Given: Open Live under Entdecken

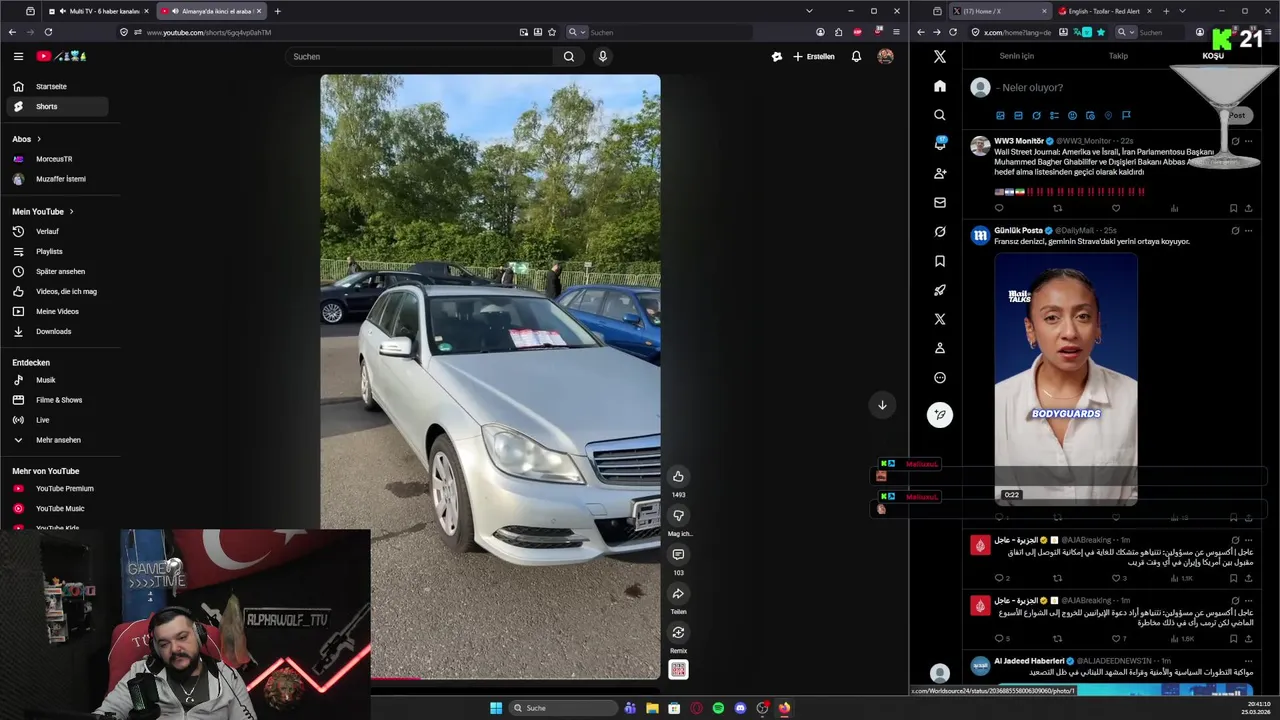Looking at the screenshot, I should (x=58, y=420).
